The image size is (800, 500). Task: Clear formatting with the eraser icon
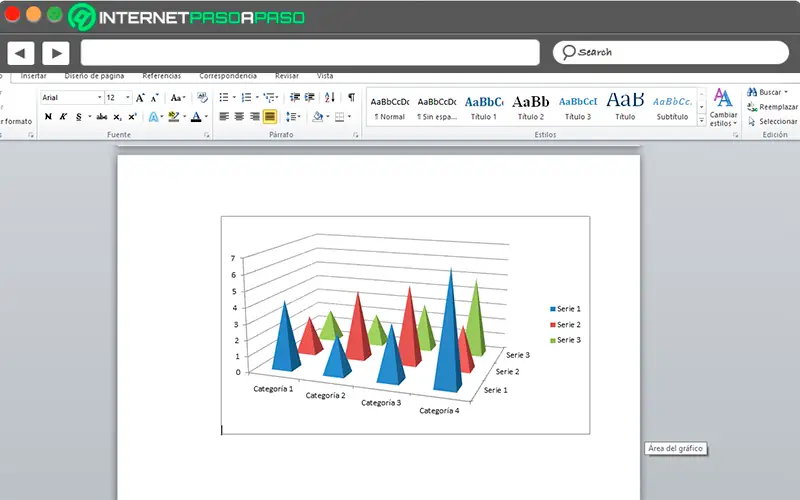[202, 97]
